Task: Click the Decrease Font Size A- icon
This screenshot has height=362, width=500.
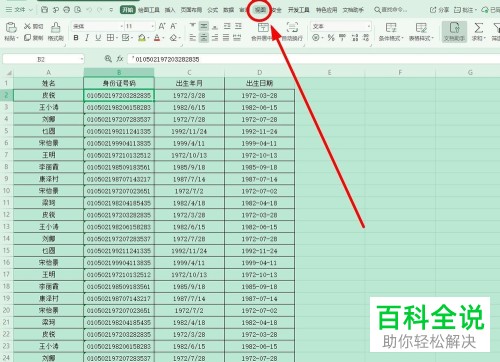Action: 174,26
